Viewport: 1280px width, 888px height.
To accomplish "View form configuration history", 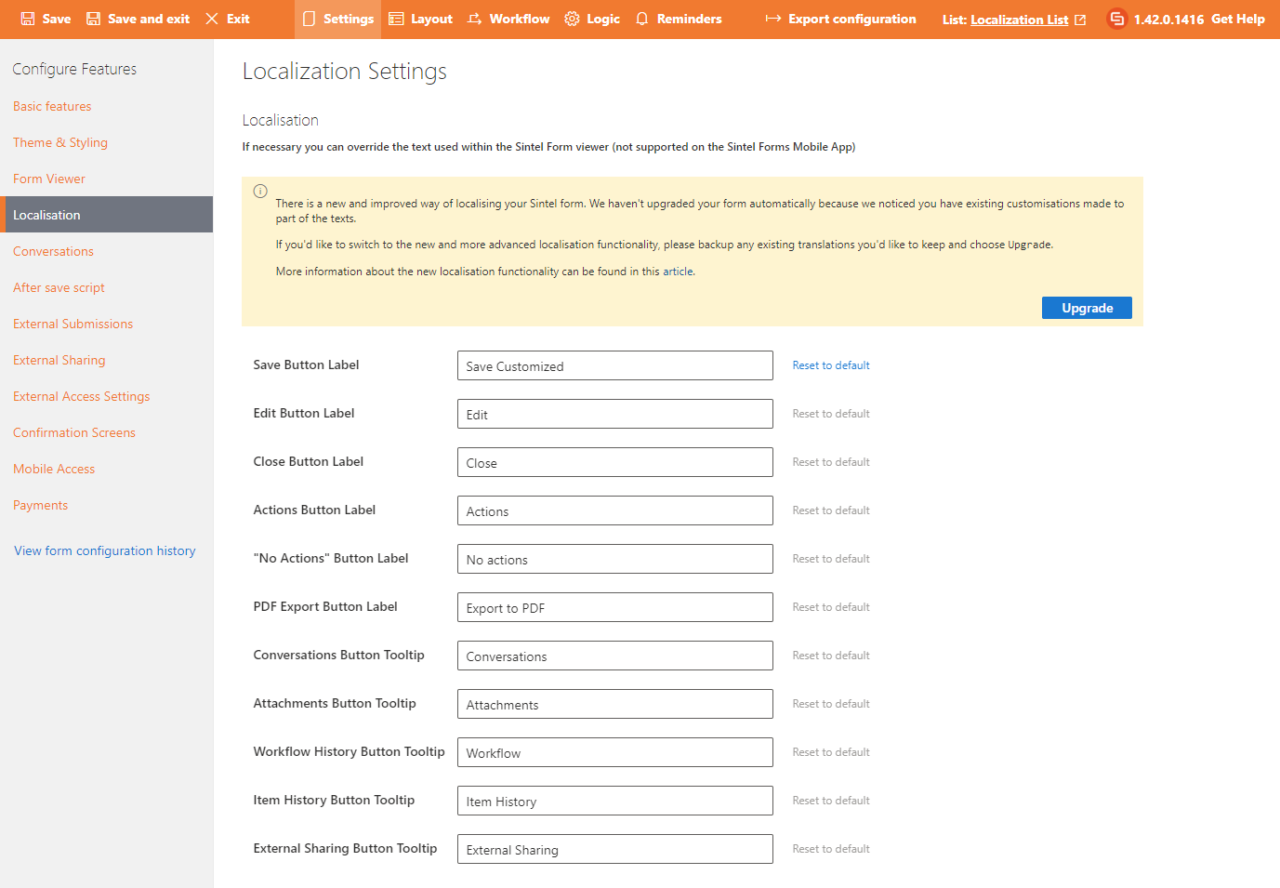I will pyautogui.click(x=104, y=550).
